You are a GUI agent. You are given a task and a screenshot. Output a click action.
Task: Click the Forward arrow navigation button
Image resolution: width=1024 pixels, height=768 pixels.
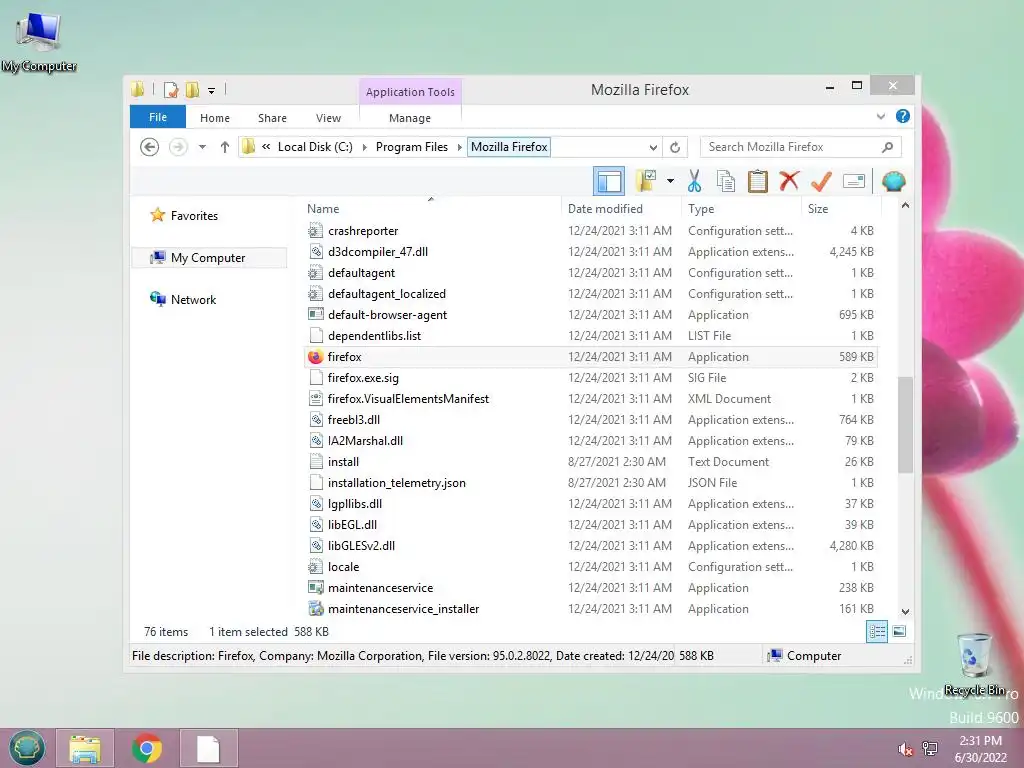click(178, 147)
